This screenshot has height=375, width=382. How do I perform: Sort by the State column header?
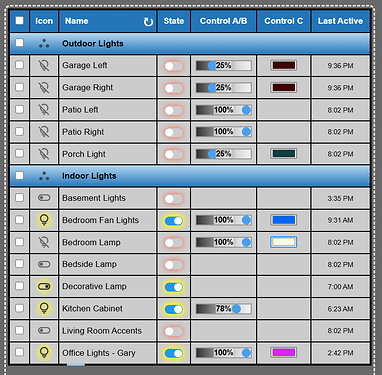174,21
